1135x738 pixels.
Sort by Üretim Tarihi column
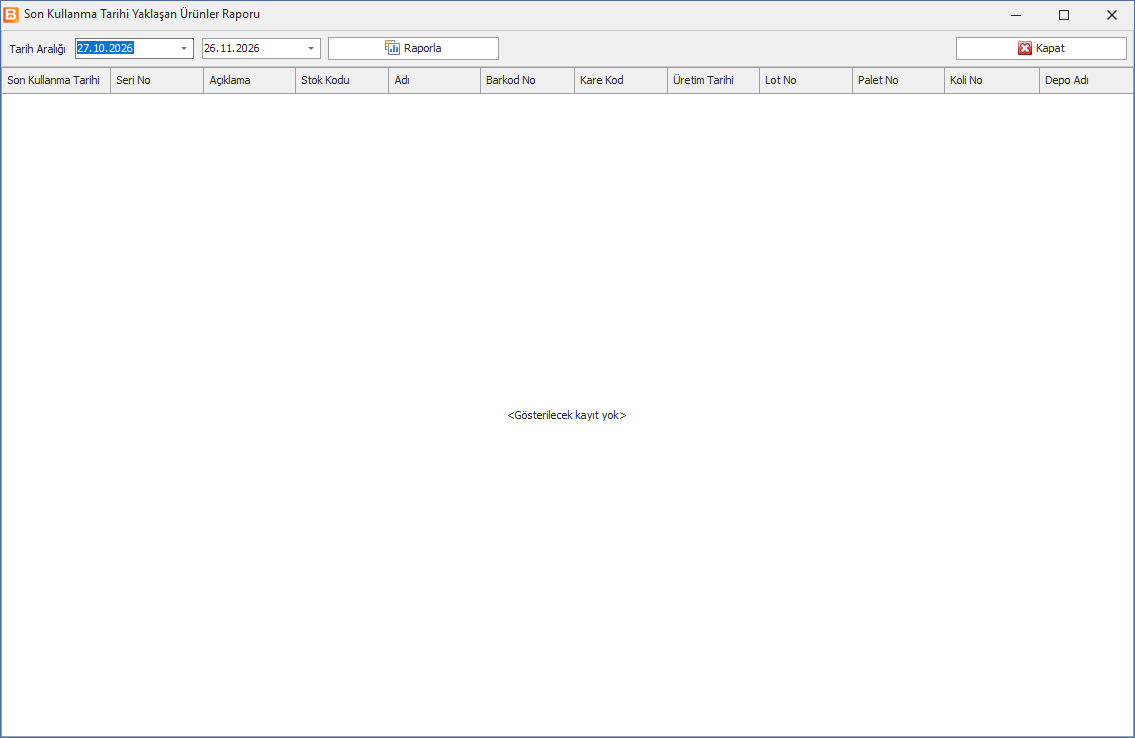click(x=713, y=80)
